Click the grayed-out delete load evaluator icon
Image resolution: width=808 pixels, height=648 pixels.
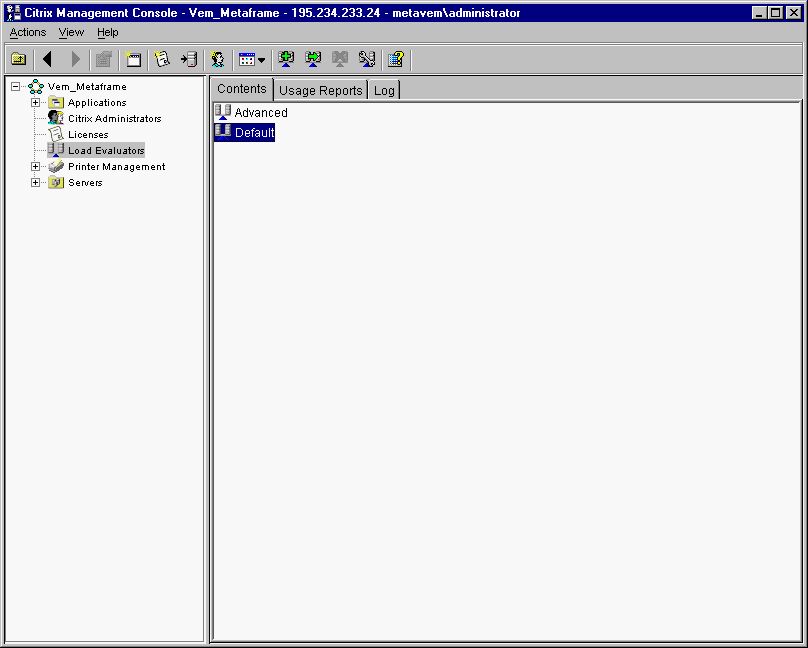[340, 59]
